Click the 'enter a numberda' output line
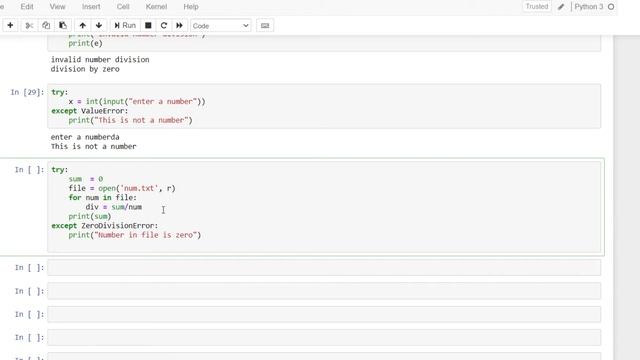 click(85, 137)
